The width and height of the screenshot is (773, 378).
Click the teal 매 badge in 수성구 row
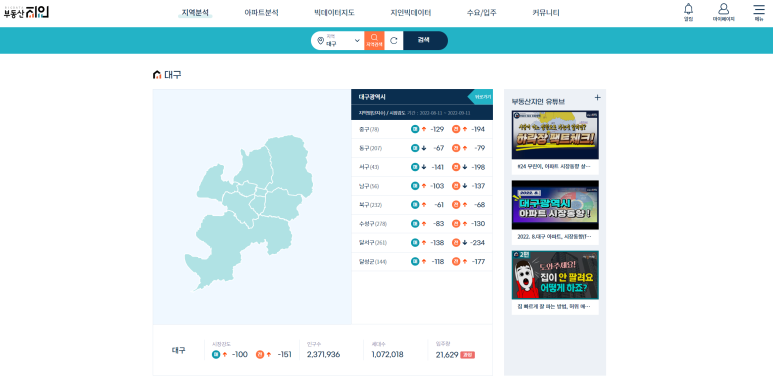tap(415, 224)
